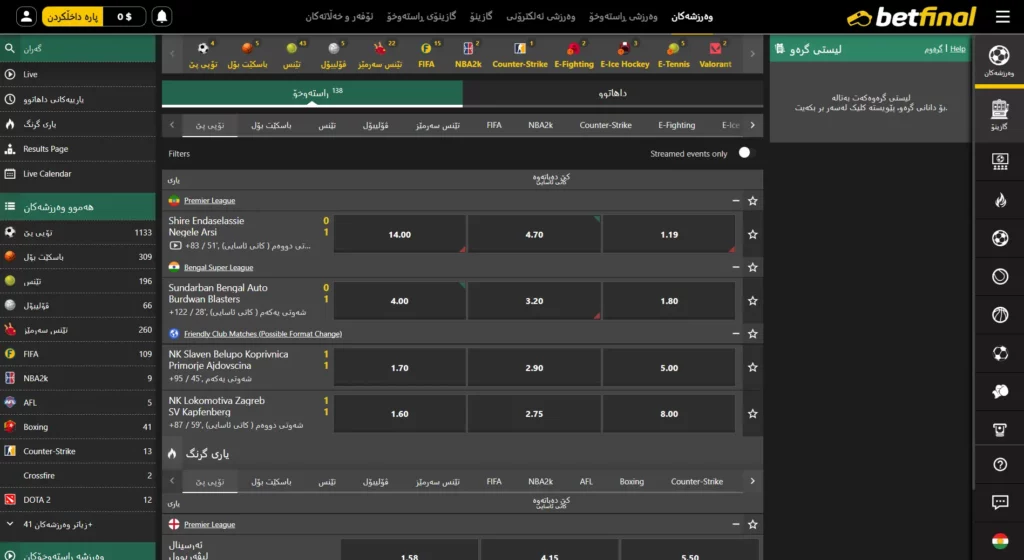Advance lower sports tab strip right arrow

tap(752, 481)
